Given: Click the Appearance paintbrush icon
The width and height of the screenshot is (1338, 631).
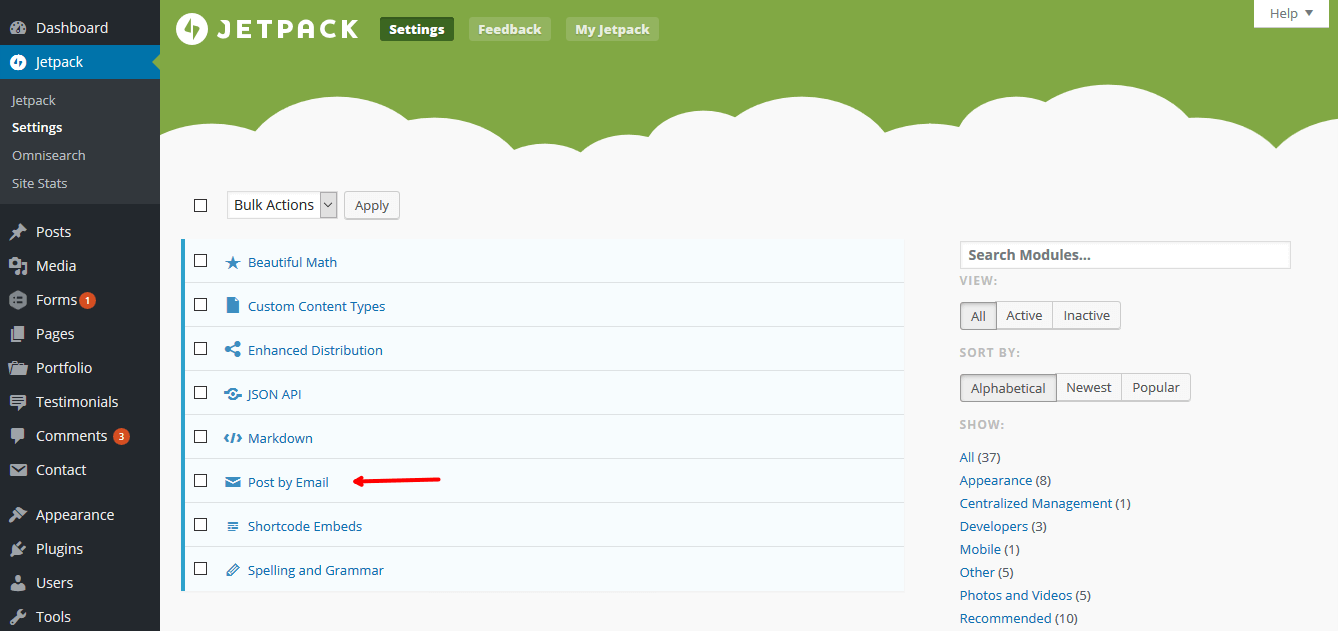Looking at the screenshot, I should pos(18,515).
